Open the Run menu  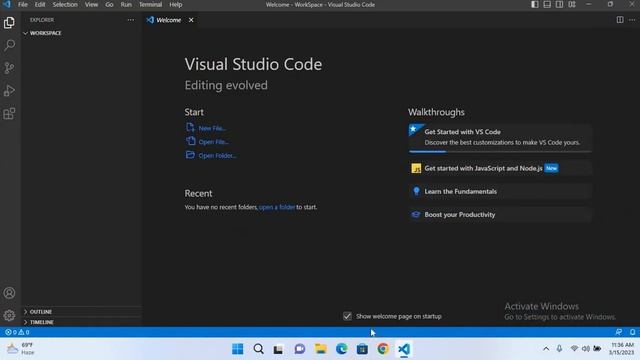[x=126, y=4]
